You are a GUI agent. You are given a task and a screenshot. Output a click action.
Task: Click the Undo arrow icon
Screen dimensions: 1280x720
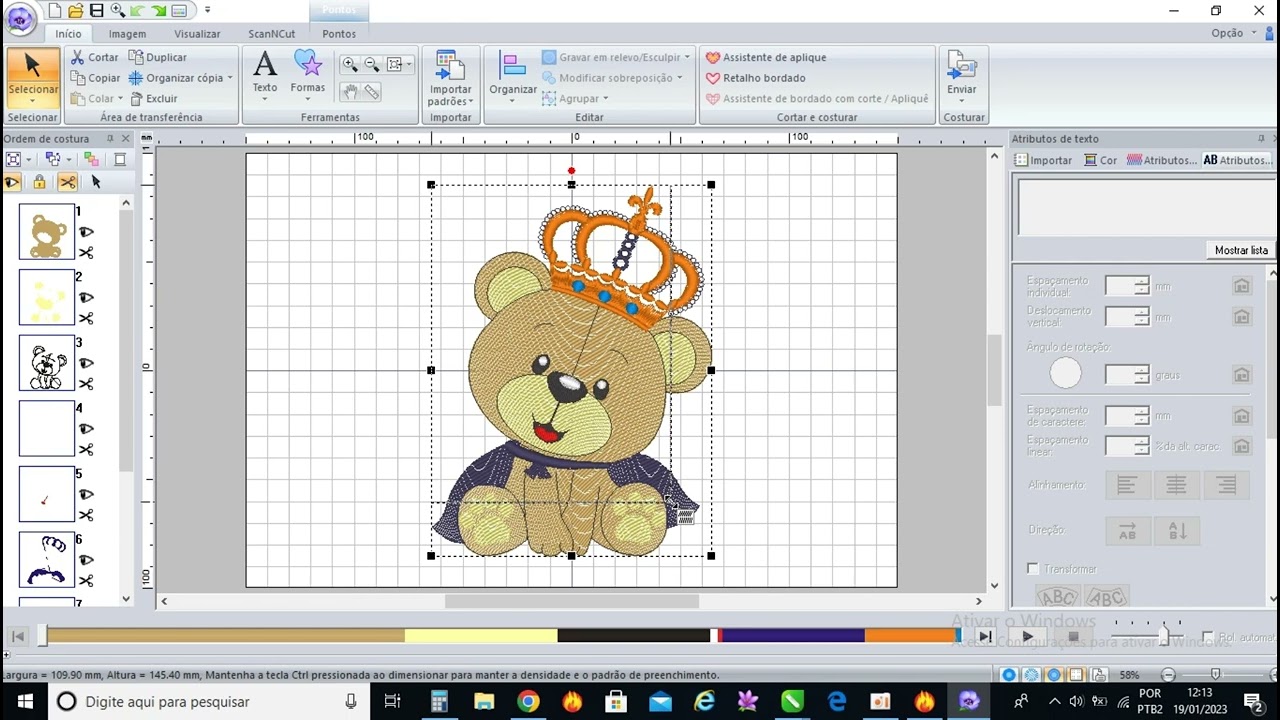point(139,10)
